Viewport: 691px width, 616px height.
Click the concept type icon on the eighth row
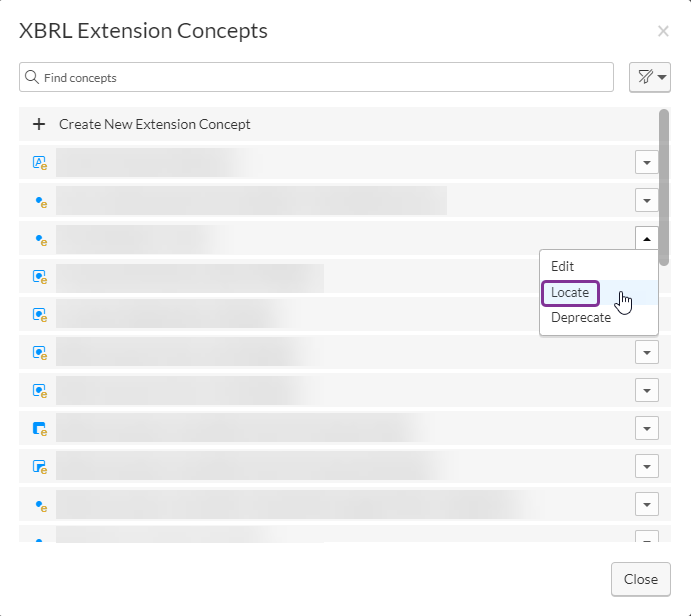coord(40,429)
